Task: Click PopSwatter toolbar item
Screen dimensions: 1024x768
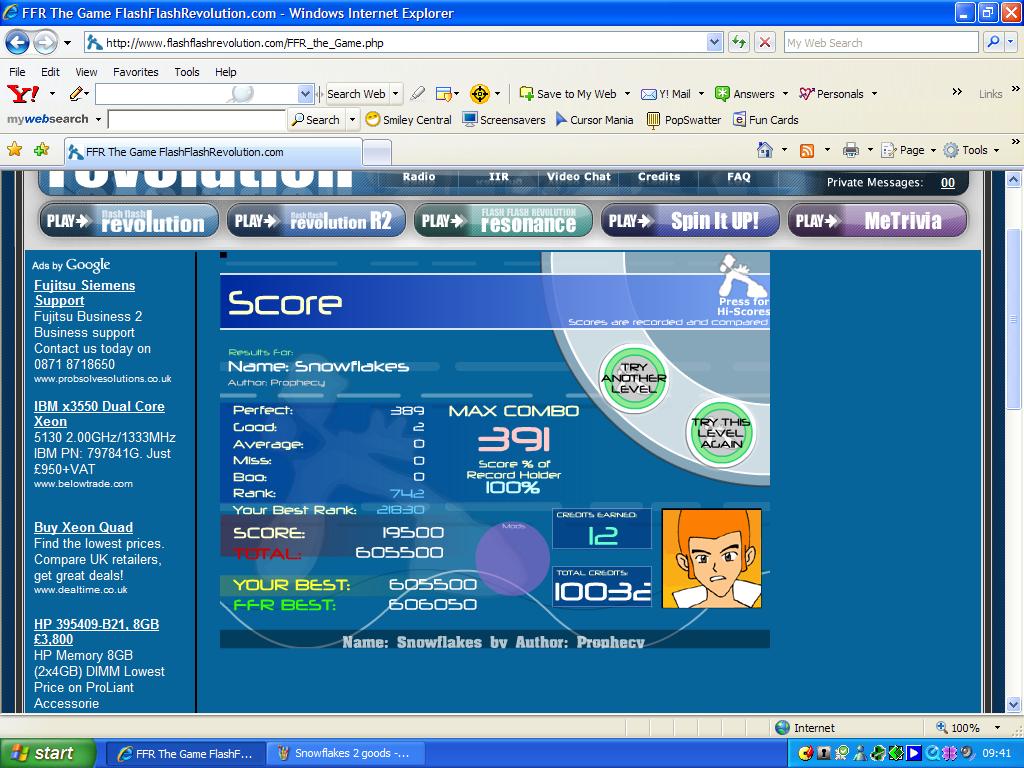Action: click(x=684, y=120)
